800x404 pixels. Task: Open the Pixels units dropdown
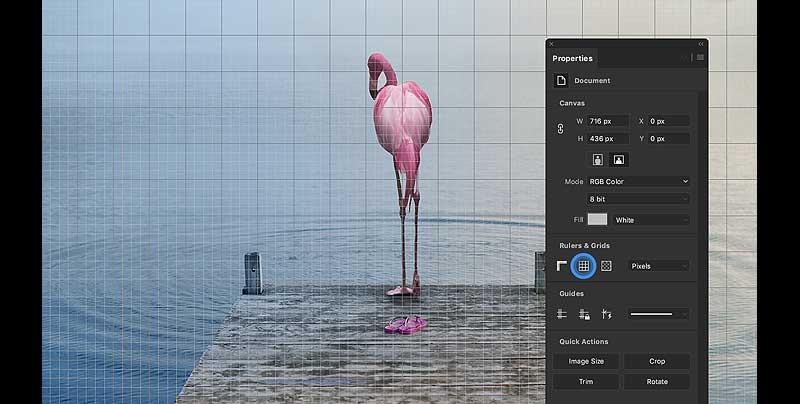pos(659,266)
